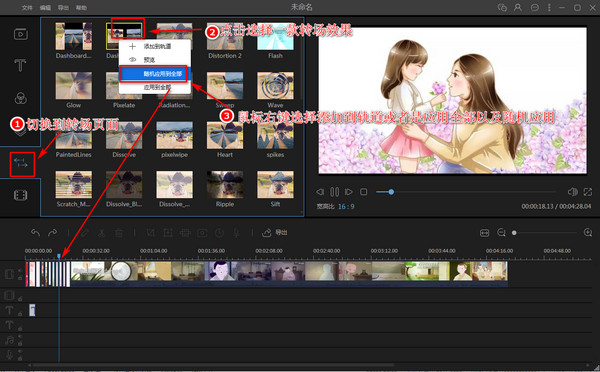Open the media library sidebar tab
The width and height of the screenshot is (600, 372).
[x=21, y=34]
